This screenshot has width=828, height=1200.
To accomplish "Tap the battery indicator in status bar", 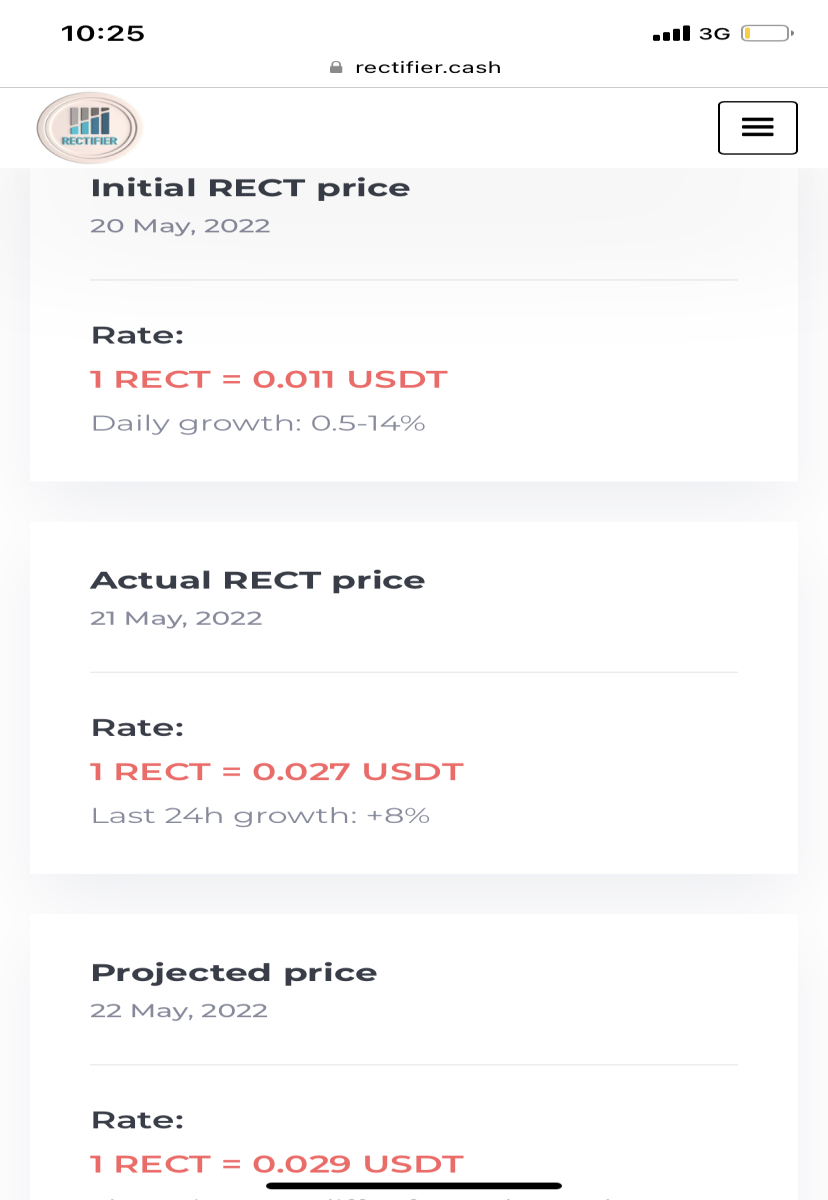I will (x=767, y=34).
